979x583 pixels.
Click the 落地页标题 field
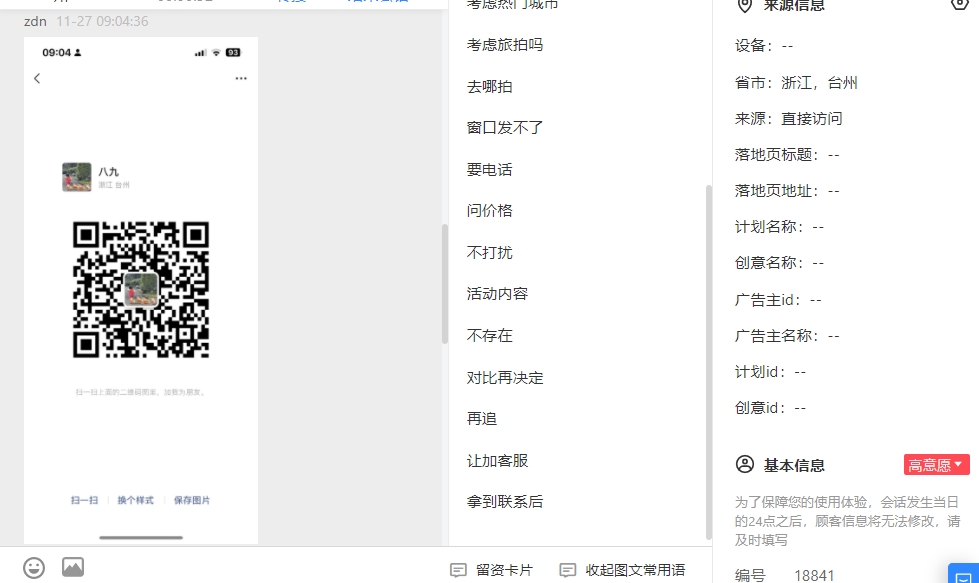pyautogui.click(x=787, y=155)
